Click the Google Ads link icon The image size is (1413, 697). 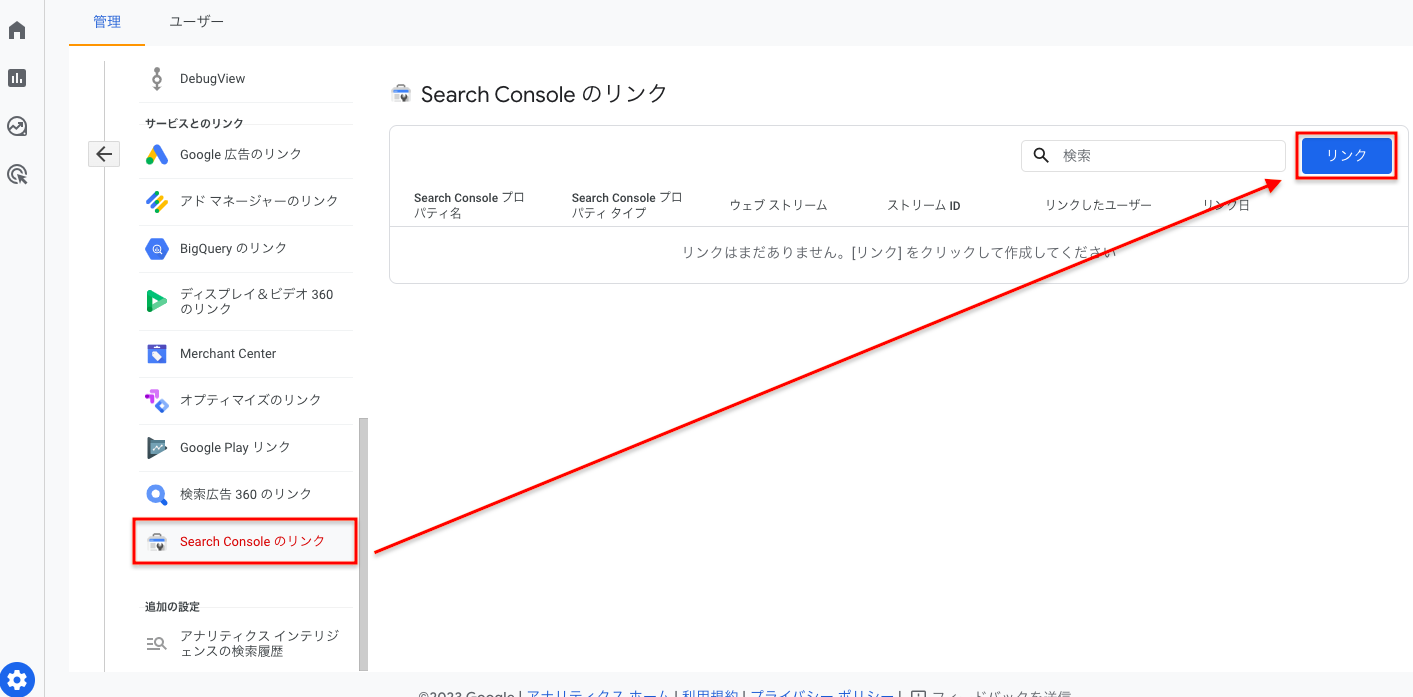156,154
